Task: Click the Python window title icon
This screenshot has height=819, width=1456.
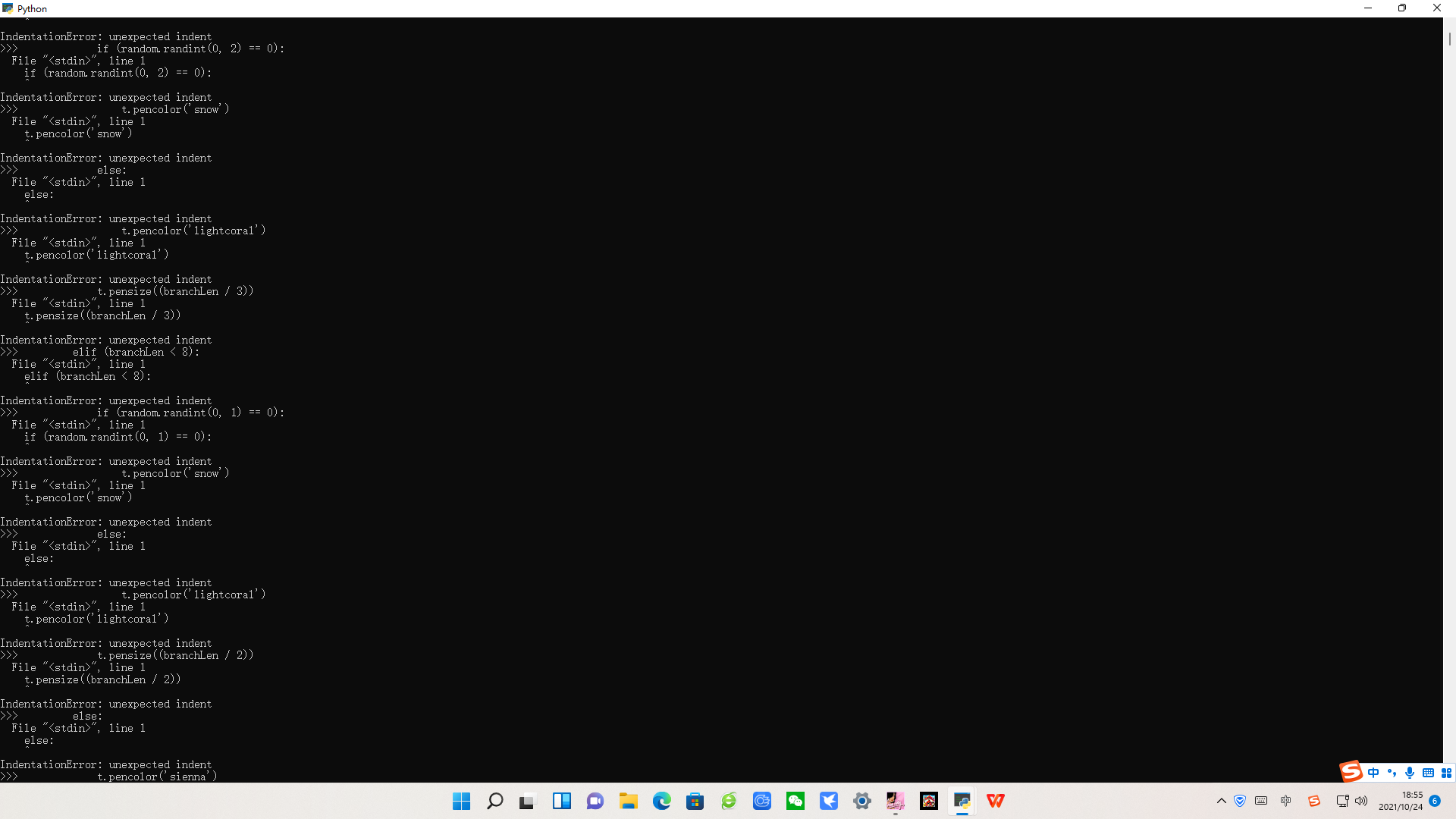Action: (x=8, y=8)
